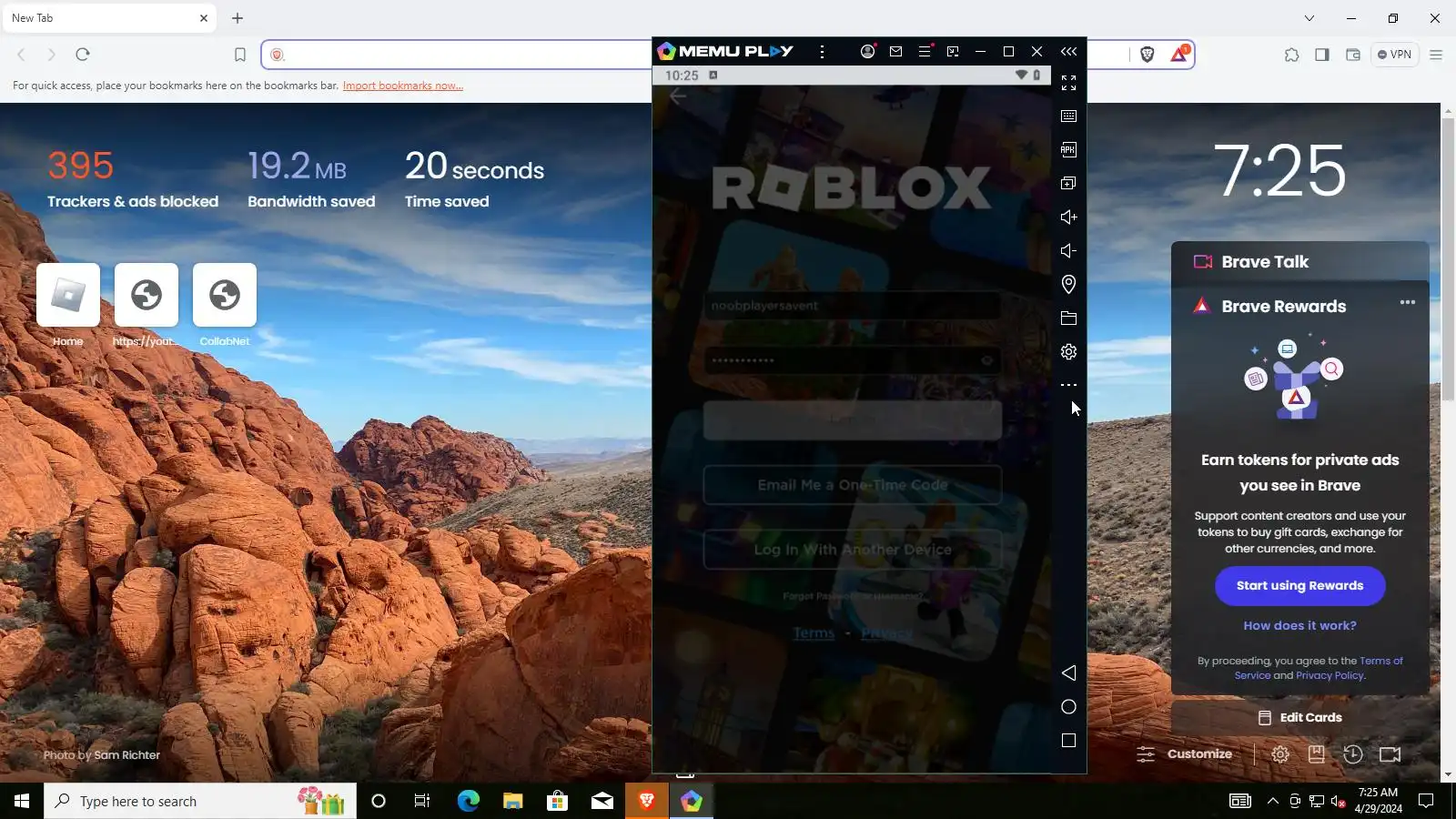Open Brave settings gear on new tab

(1279, 754)
